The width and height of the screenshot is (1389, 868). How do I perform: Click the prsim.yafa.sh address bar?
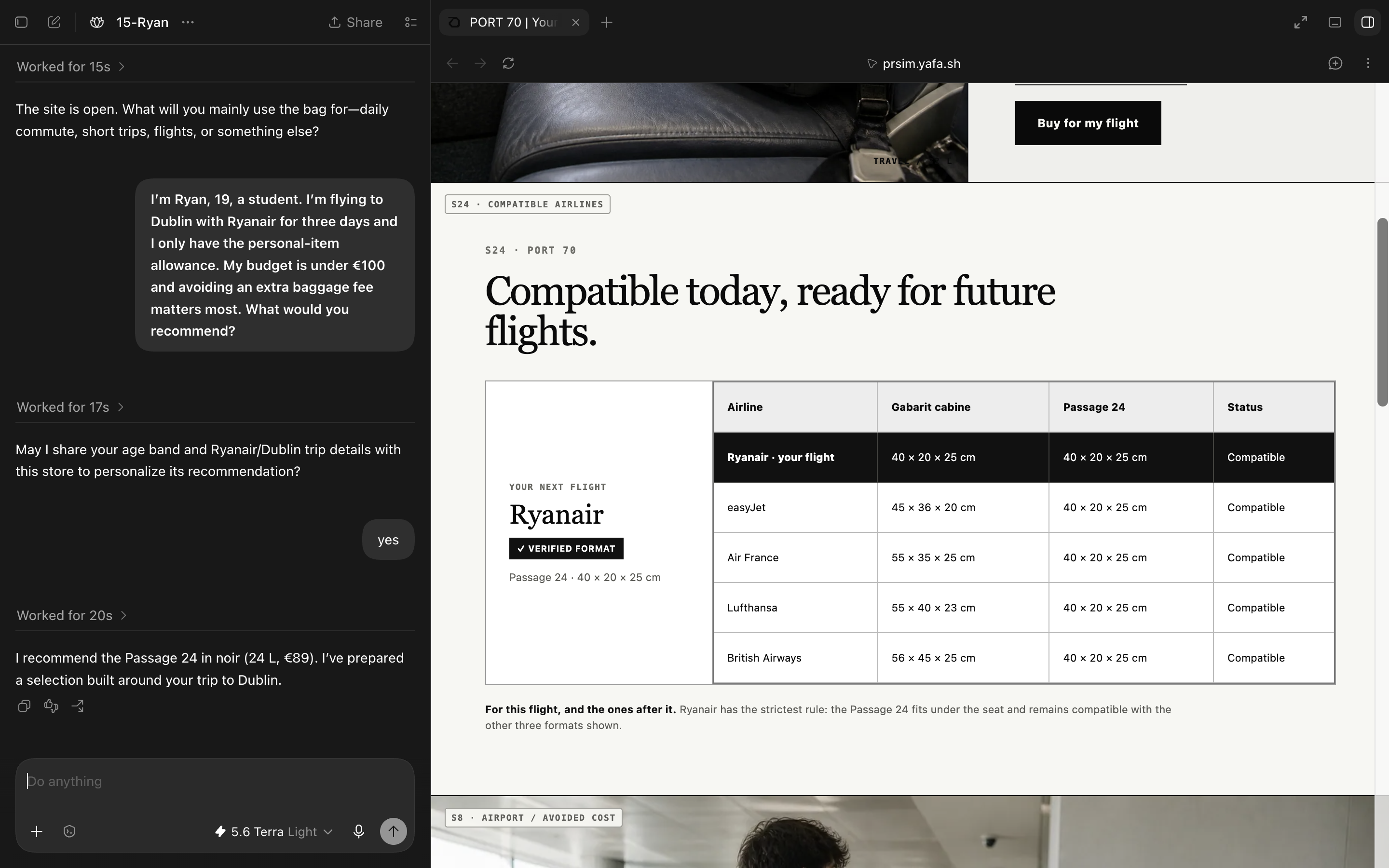(x=921, y=64)
